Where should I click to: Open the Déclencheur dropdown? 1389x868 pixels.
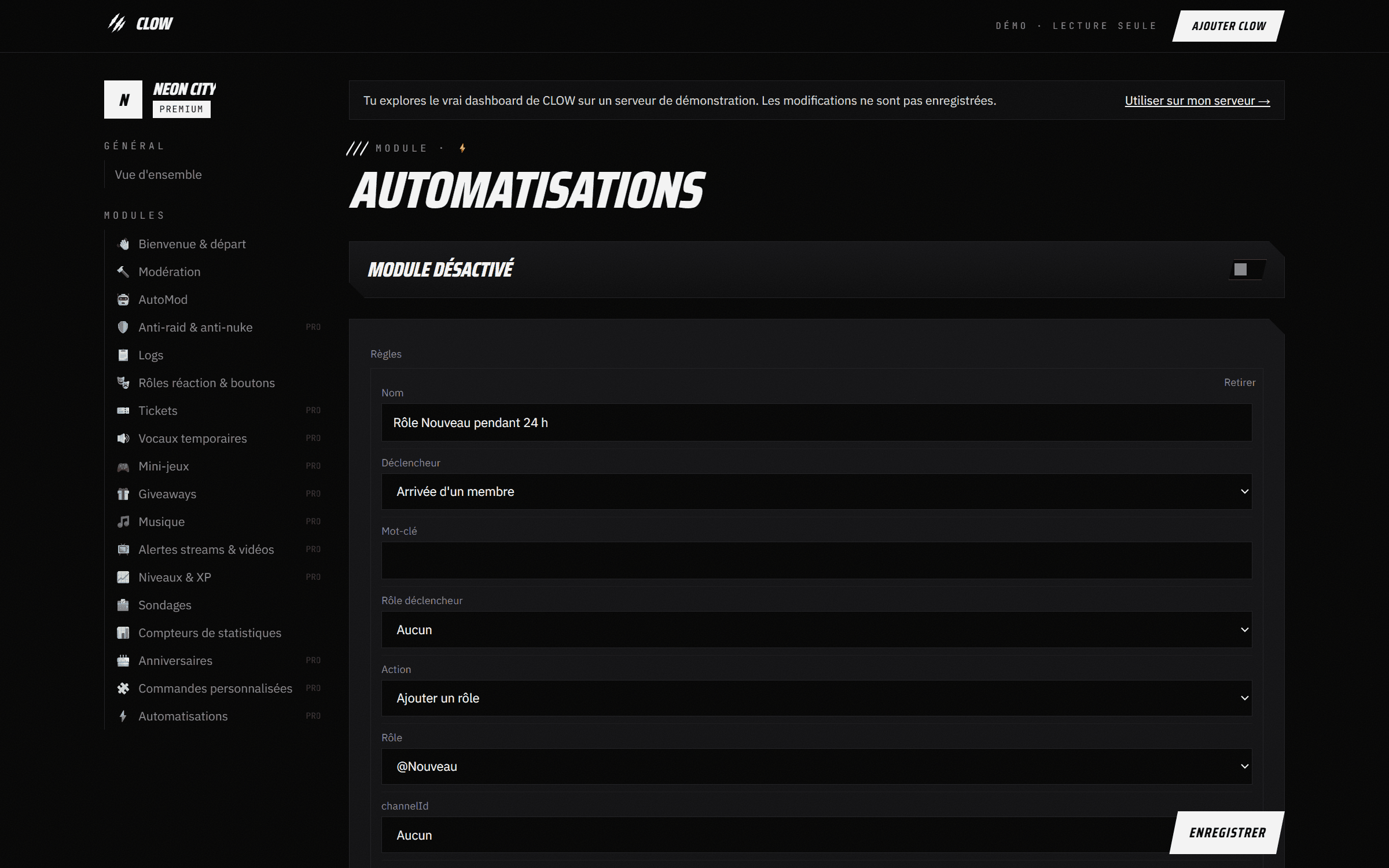click(817, 492)
